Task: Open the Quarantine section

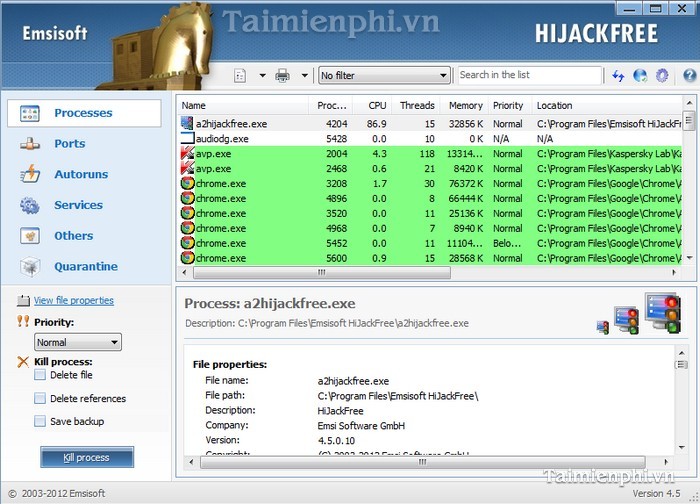Action: 86,267
